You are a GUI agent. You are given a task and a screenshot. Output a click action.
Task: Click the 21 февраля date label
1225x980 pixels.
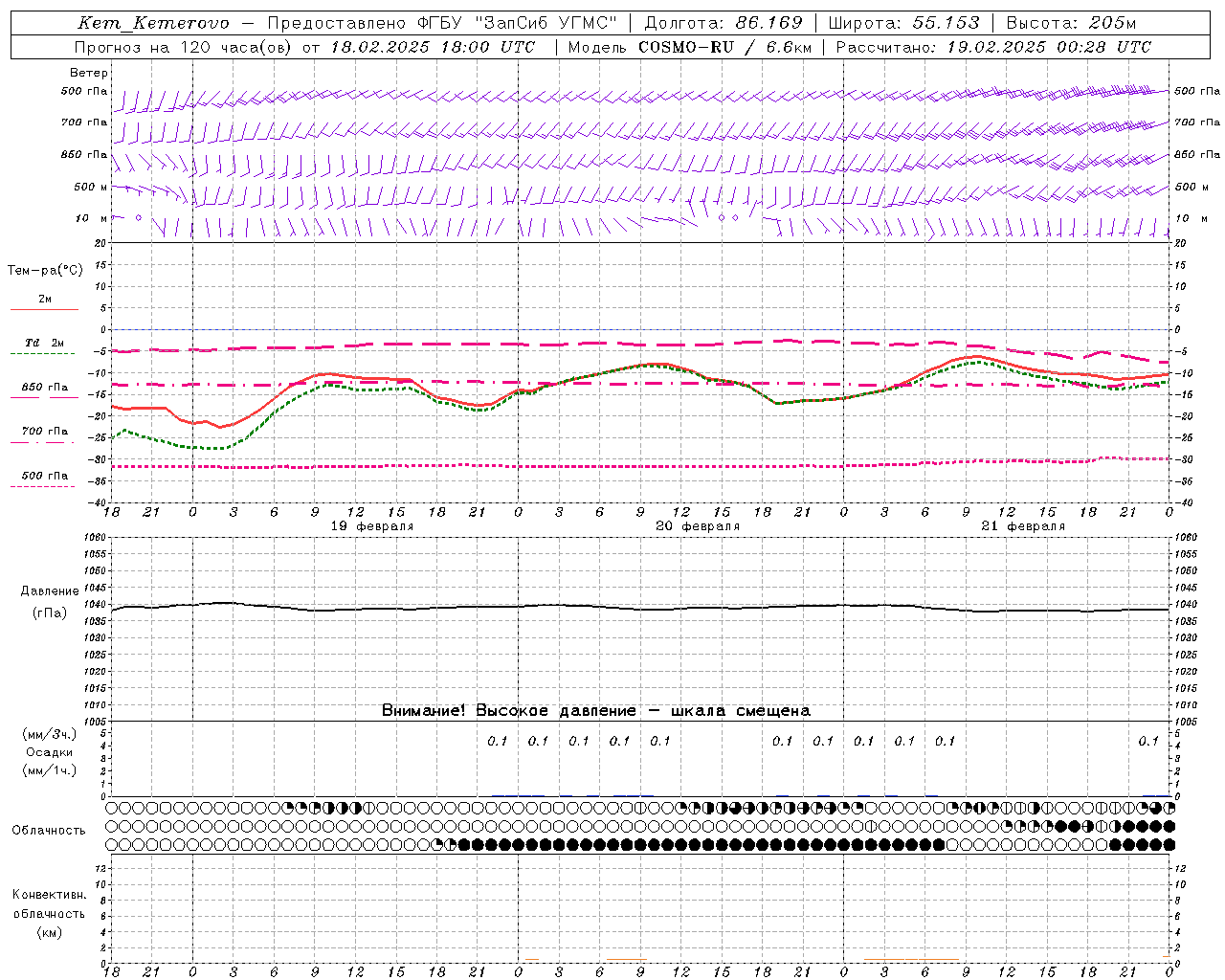1023,526
